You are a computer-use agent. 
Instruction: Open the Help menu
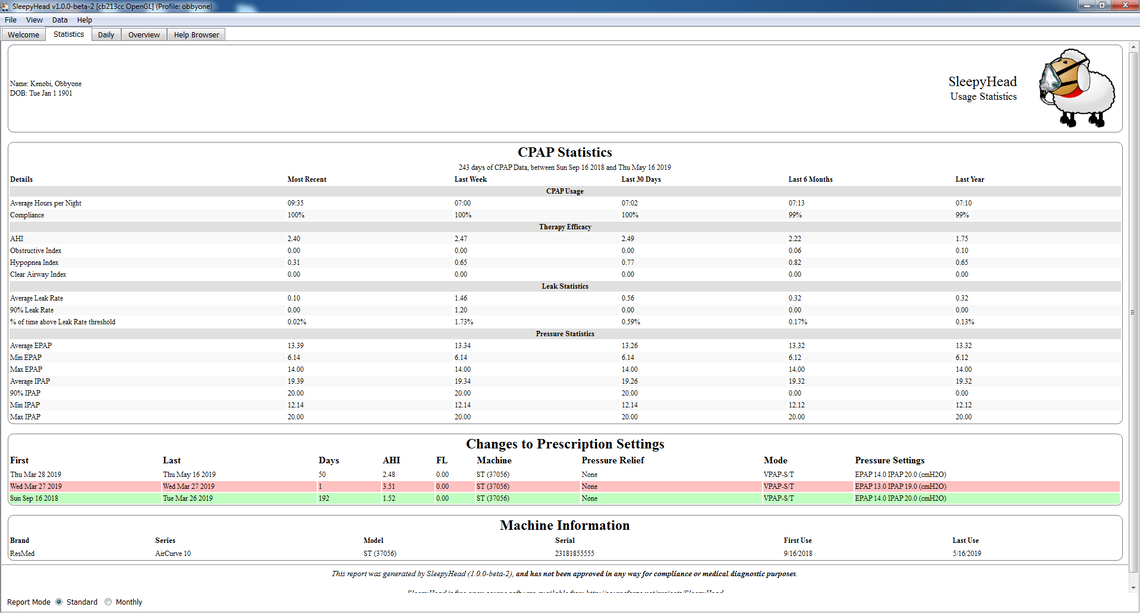[85, 20]
